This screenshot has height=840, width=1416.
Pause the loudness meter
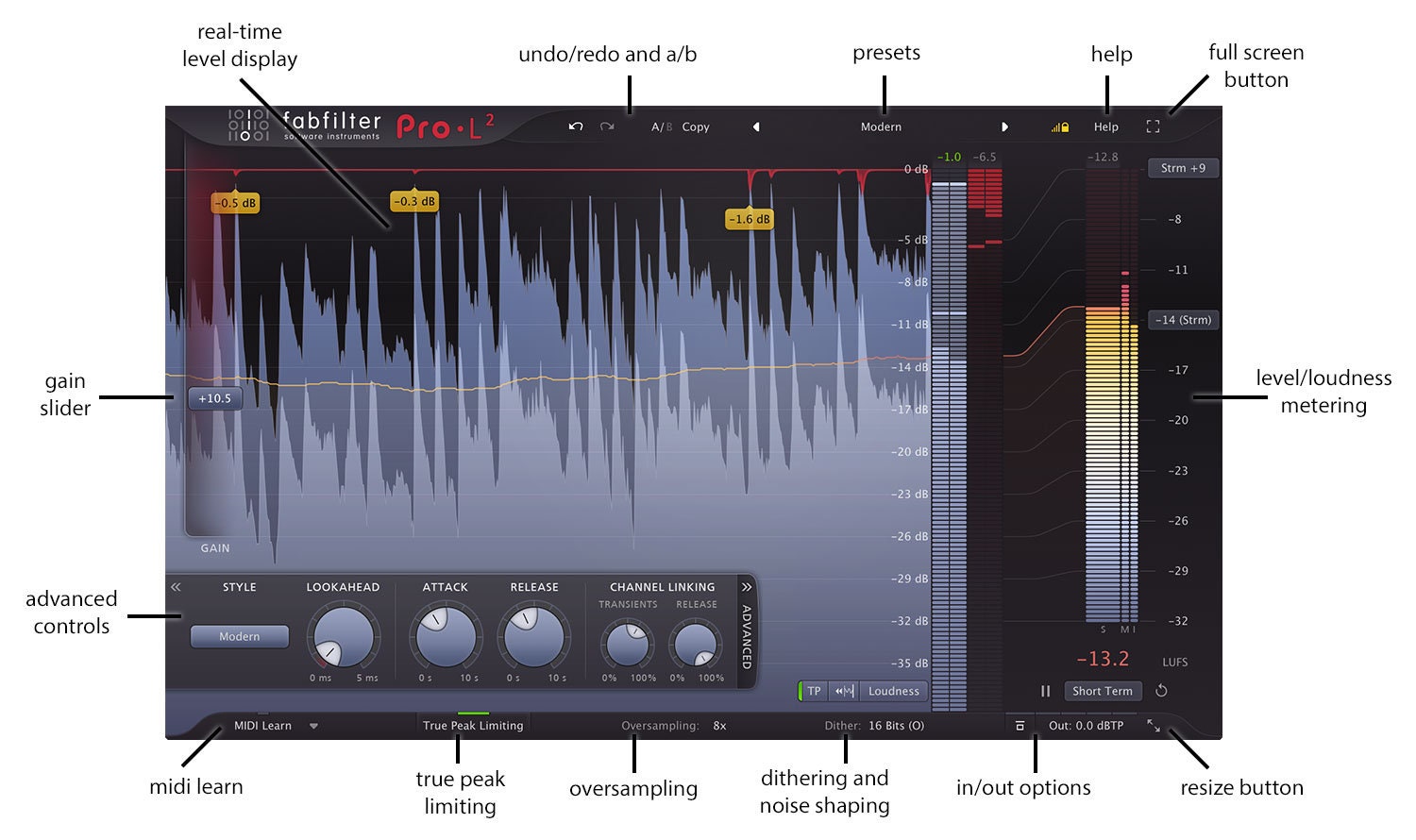click(x=1045, y=691)
